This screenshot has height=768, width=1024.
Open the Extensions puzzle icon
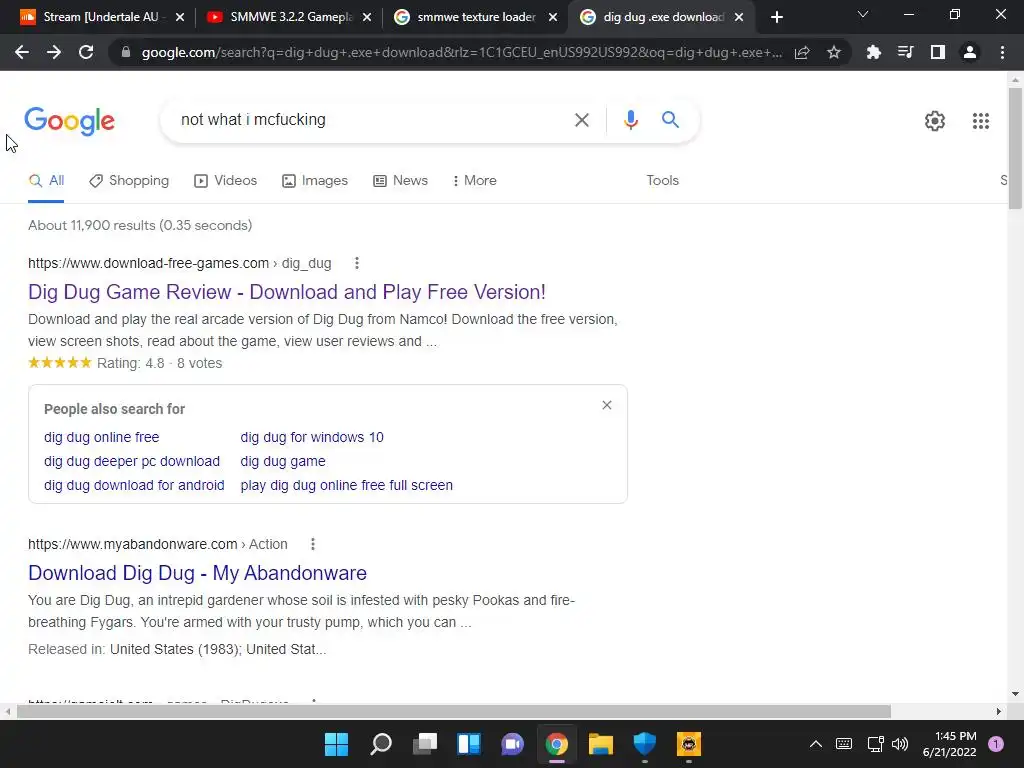coord(873,52)
